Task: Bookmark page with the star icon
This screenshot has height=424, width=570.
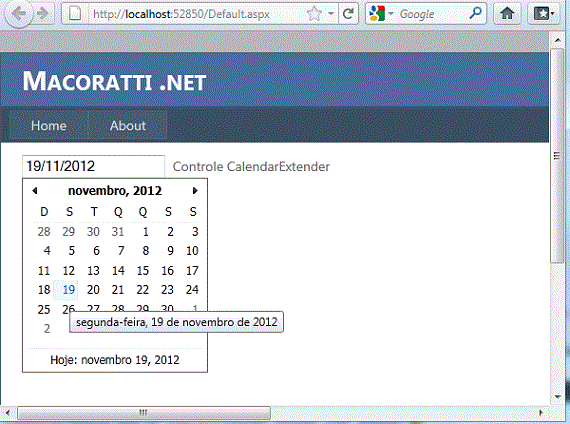Action: point(314,14)
